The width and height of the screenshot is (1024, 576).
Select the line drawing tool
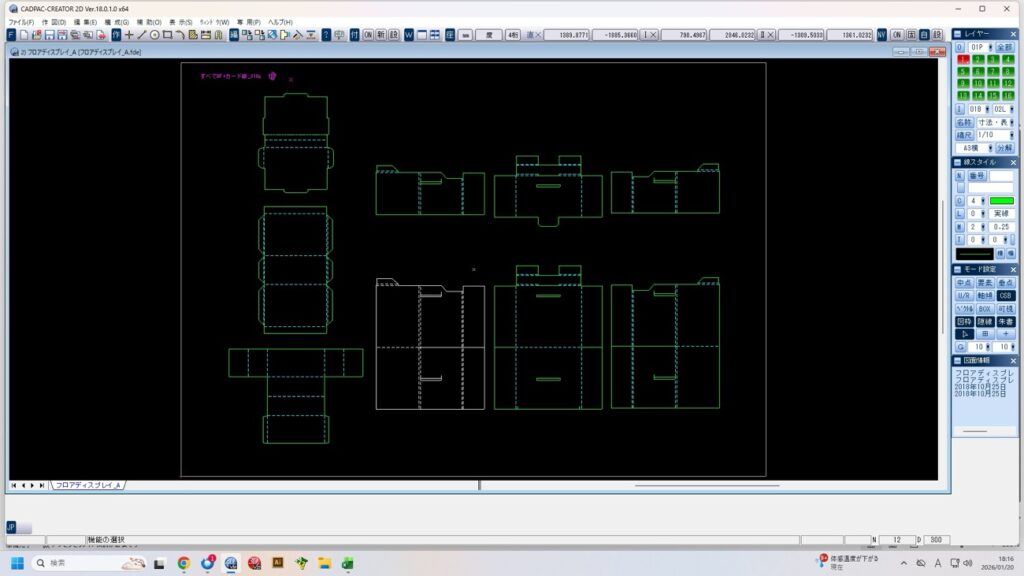point(141,35)
